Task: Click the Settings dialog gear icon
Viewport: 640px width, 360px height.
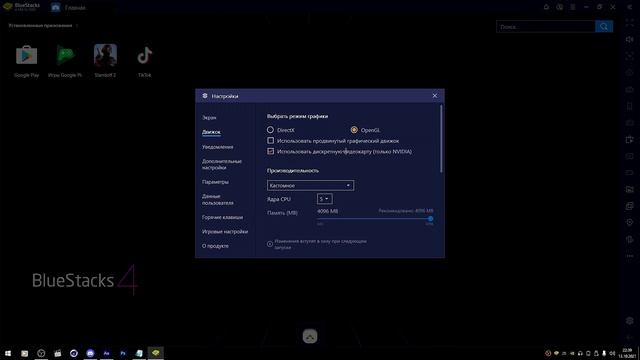Action: point(205,96)
